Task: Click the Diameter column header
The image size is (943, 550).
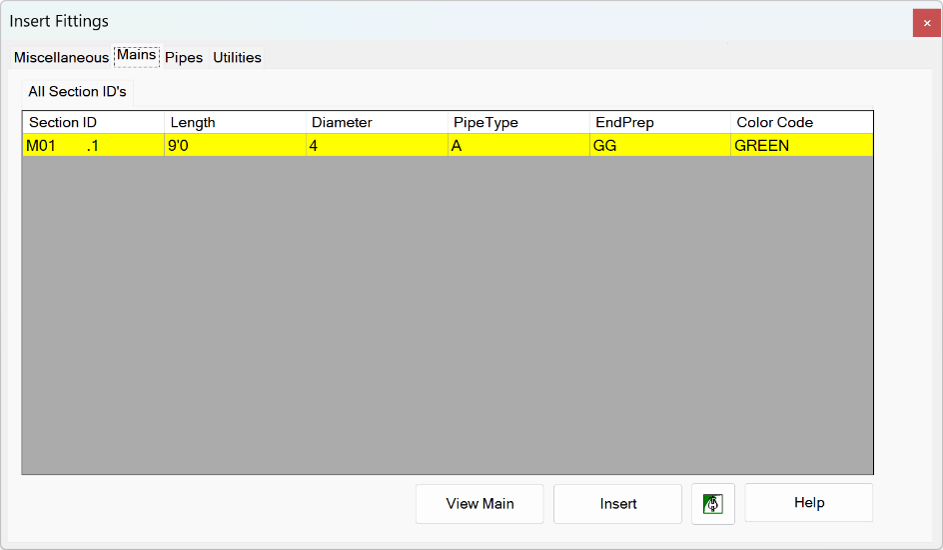Action: (x=376, y=123)
